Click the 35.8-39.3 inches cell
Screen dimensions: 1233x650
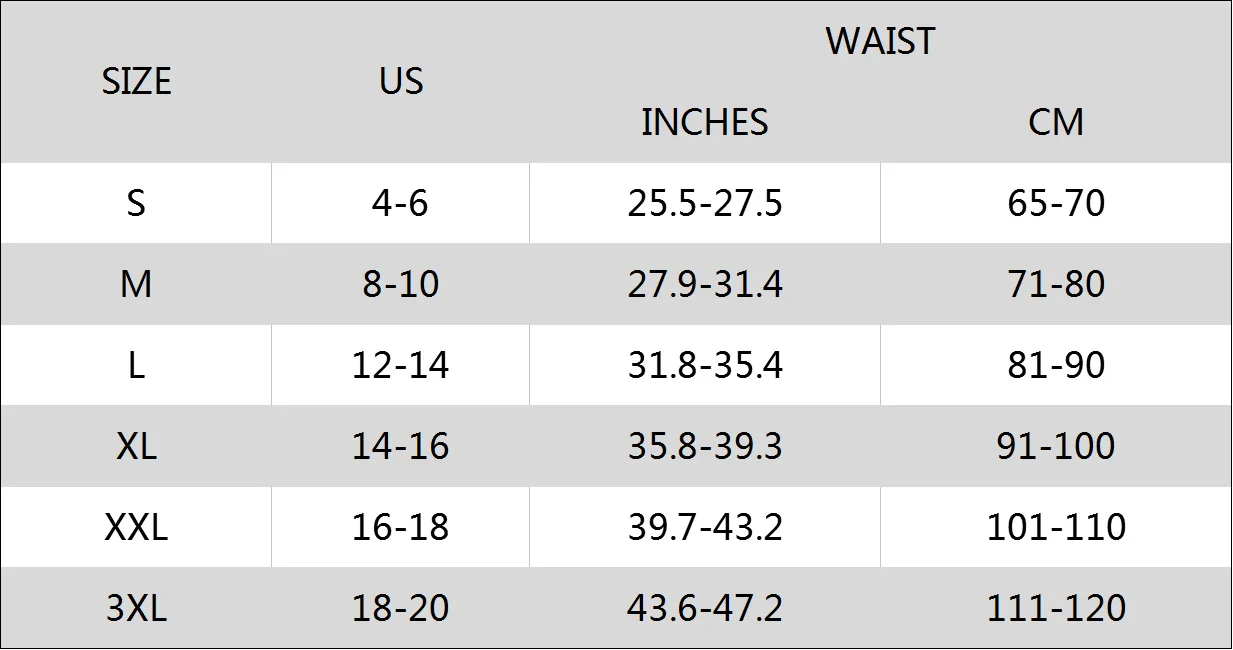pyautogui.click(x=705, y=446)
